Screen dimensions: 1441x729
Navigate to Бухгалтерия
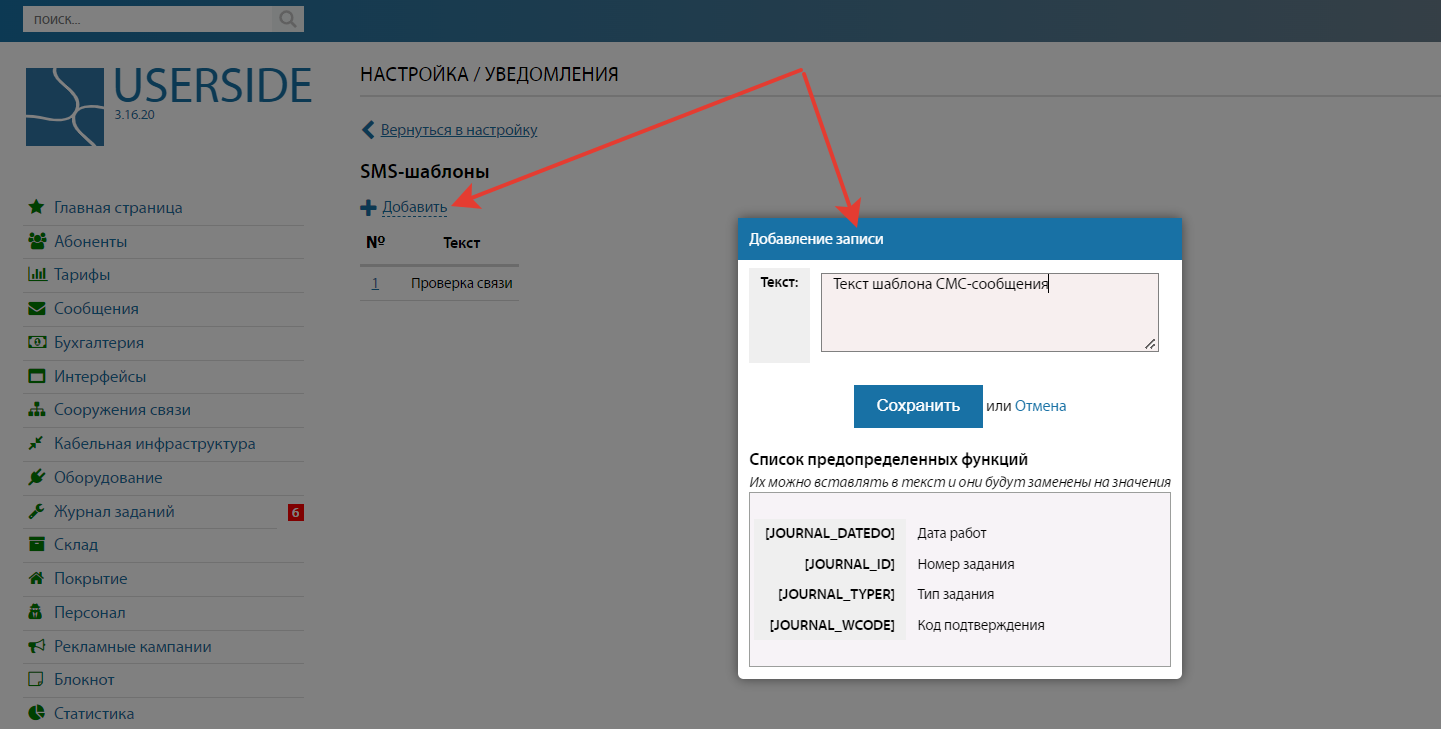[99, 342]
